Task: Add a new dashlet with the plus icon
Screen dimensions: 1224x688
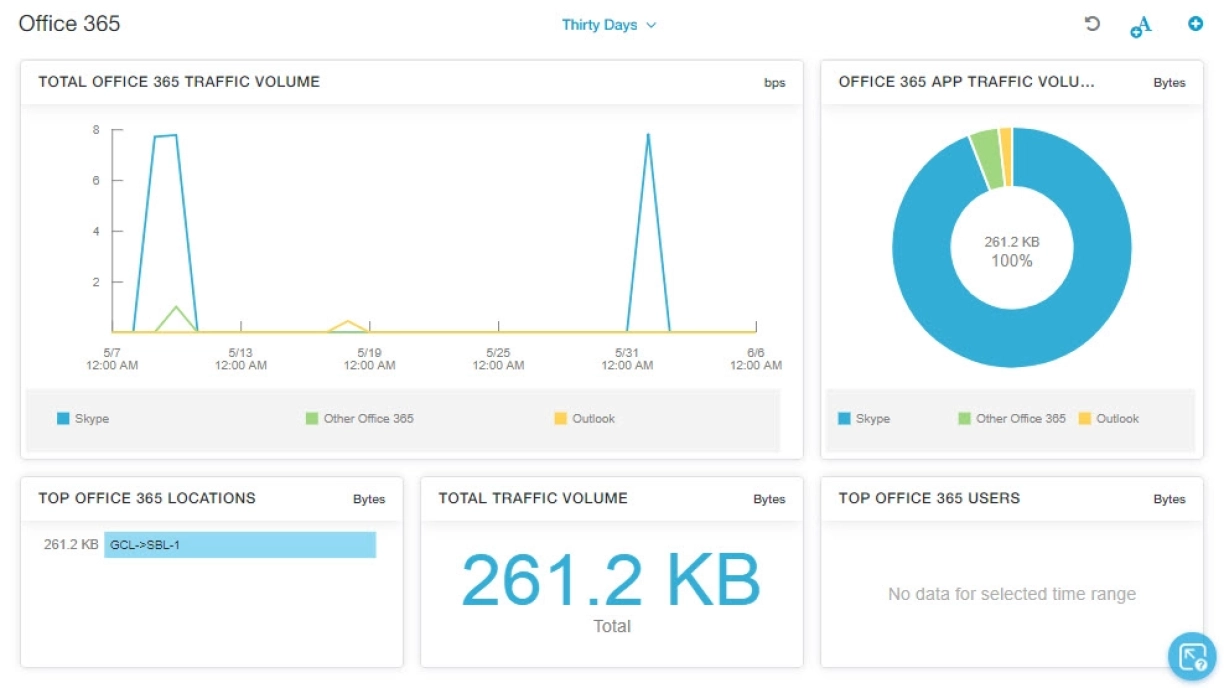Action: tap(1196, 24)
